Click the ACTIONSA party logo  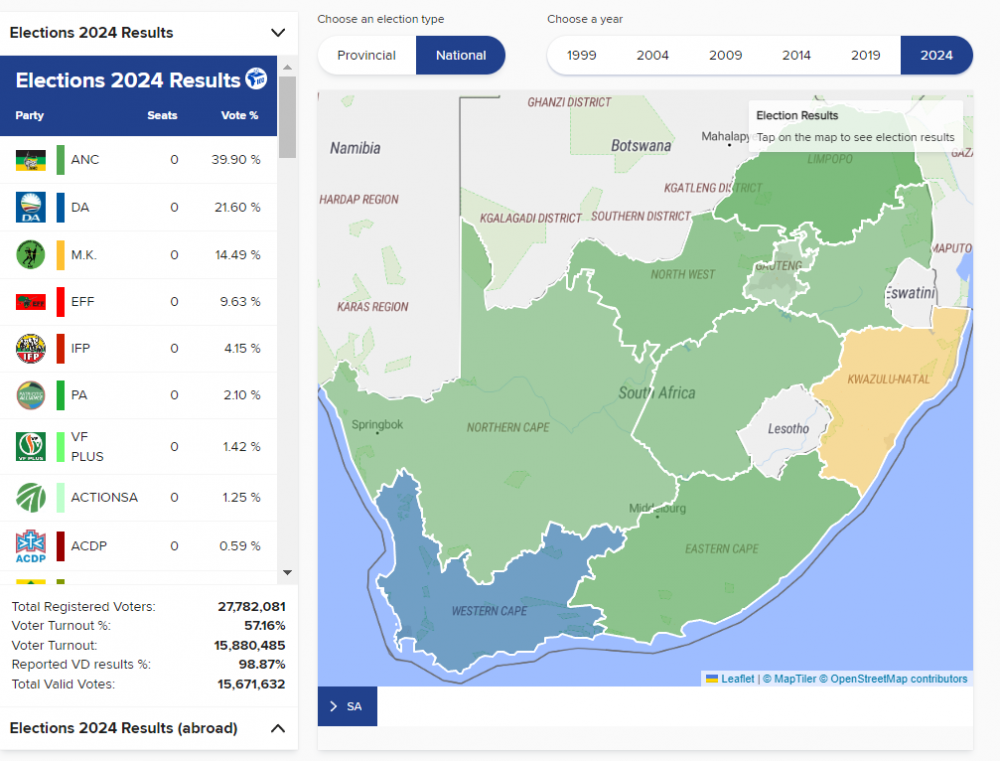(x=31, y=498)
